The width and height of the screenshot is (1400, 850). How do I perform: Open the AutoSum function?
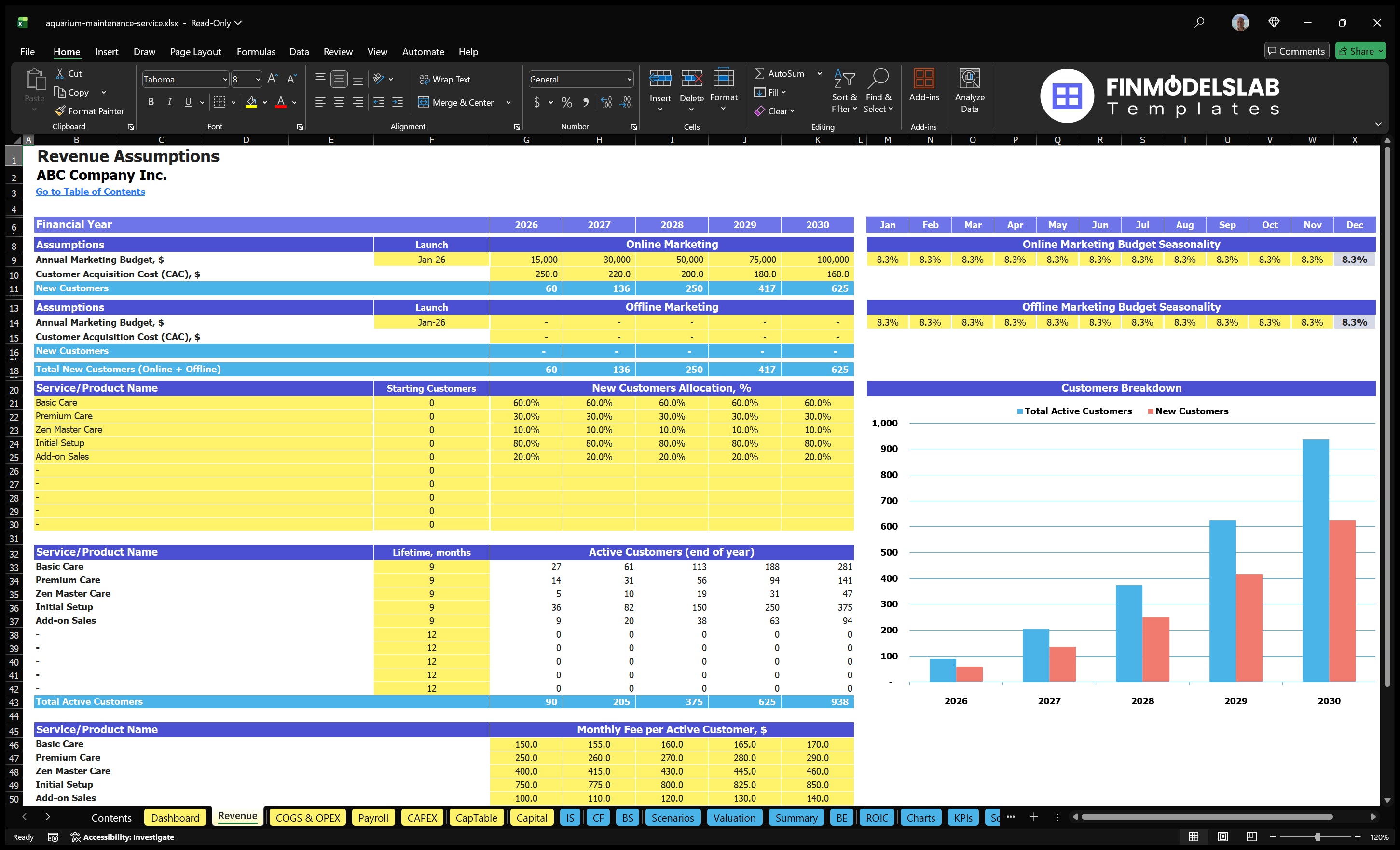pyautogui.click(x=782, y=73)
